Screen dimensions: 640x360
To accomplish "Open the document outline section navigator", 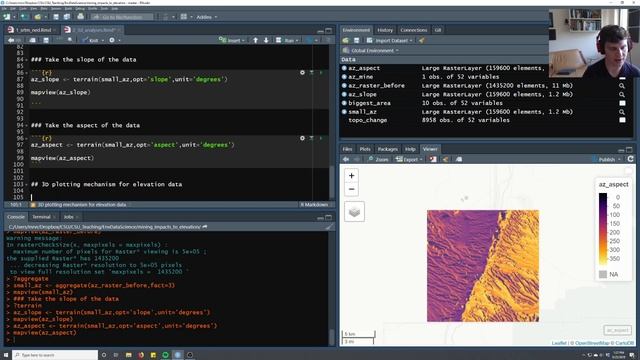I will [x=80, y=204].
